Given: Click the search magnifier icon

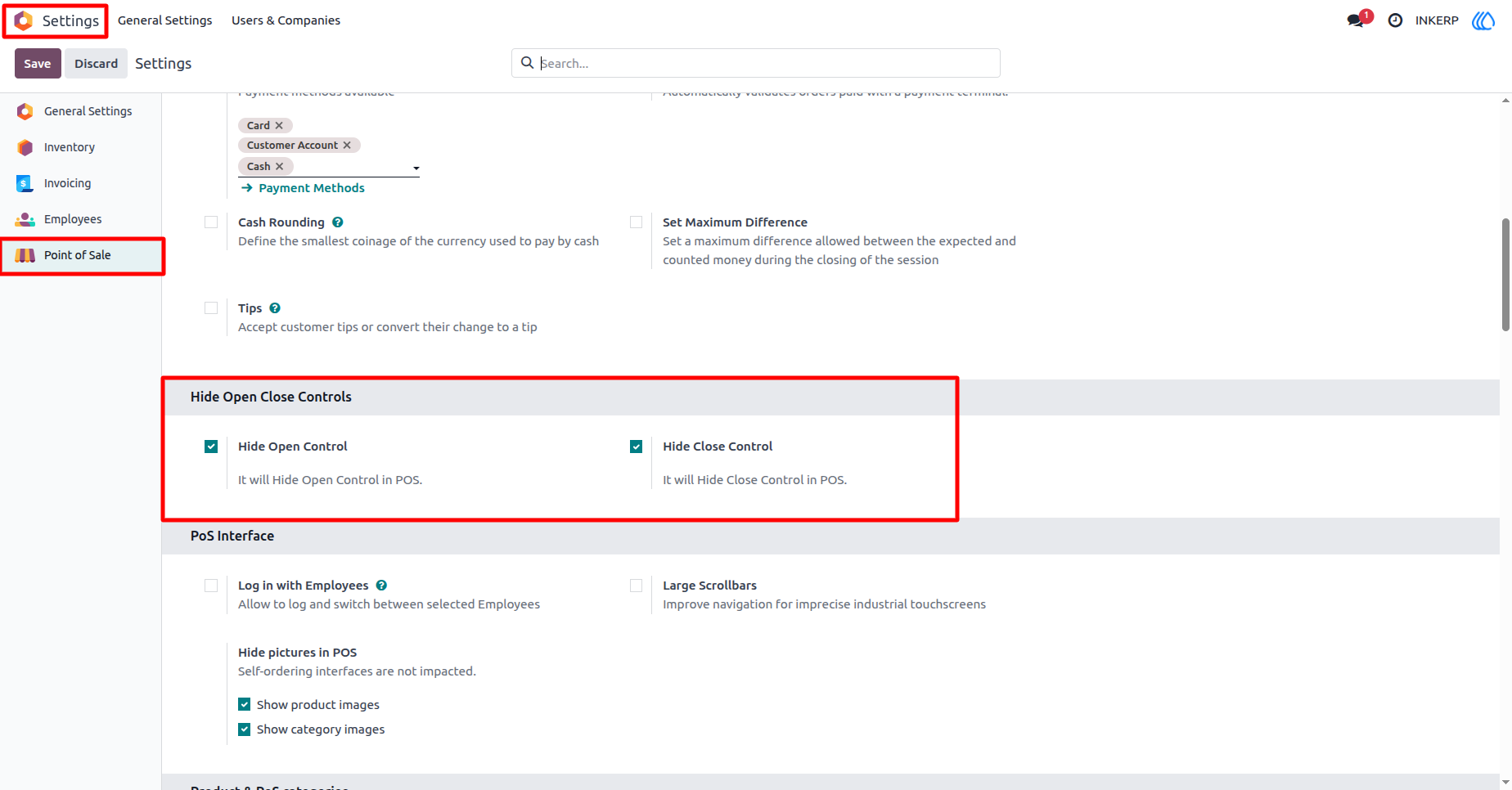Looking at the screenshot, I should tap(528, 63).
